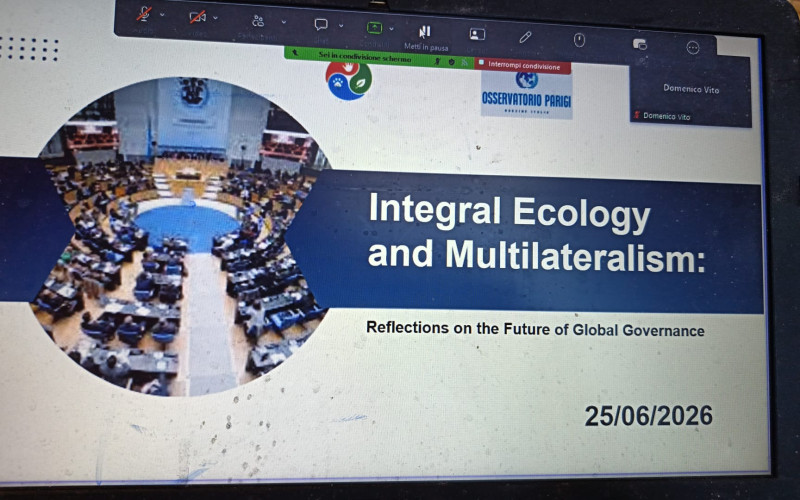Image resolution: width=800 pixels, height=500 pixels.
Task: Click the pin arrow icon in green bar
Action: (295, 53)
